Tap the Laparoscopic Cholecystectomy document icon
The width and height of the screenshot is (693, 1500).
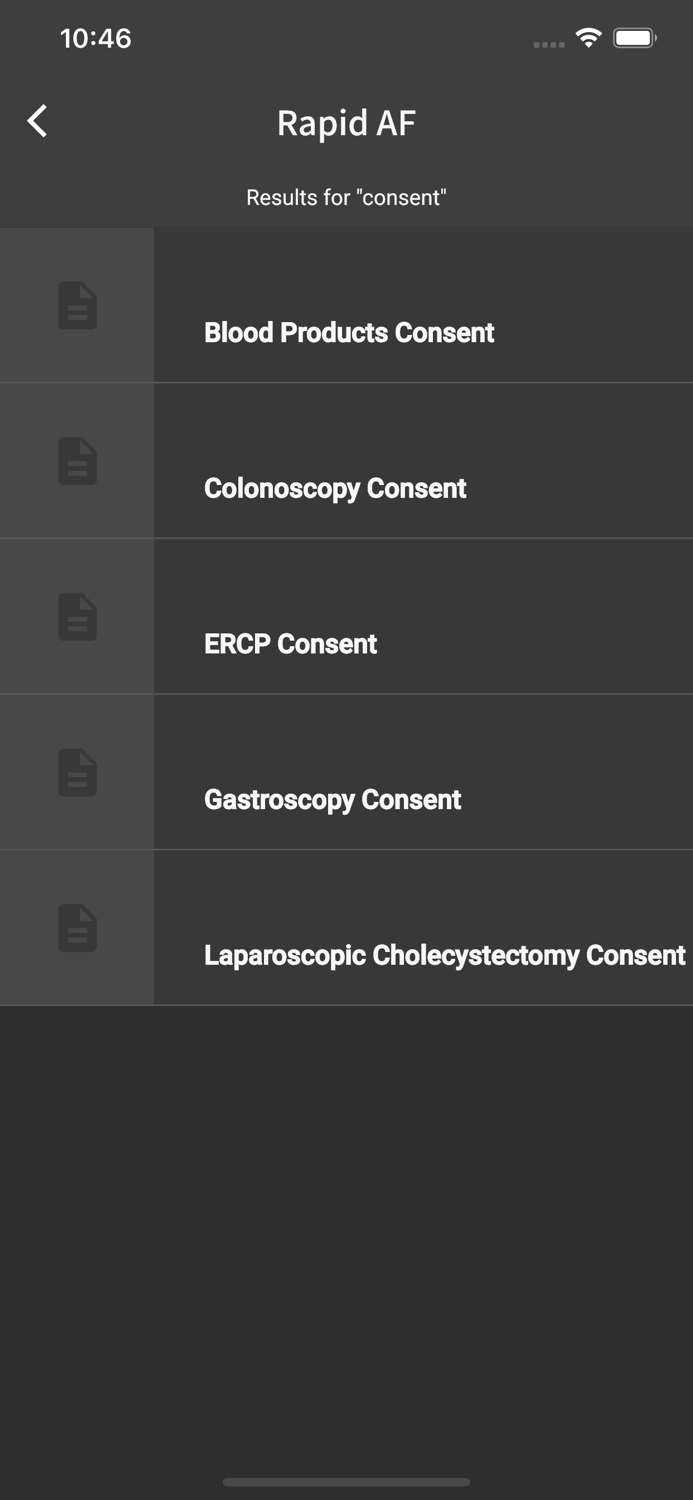77,929
